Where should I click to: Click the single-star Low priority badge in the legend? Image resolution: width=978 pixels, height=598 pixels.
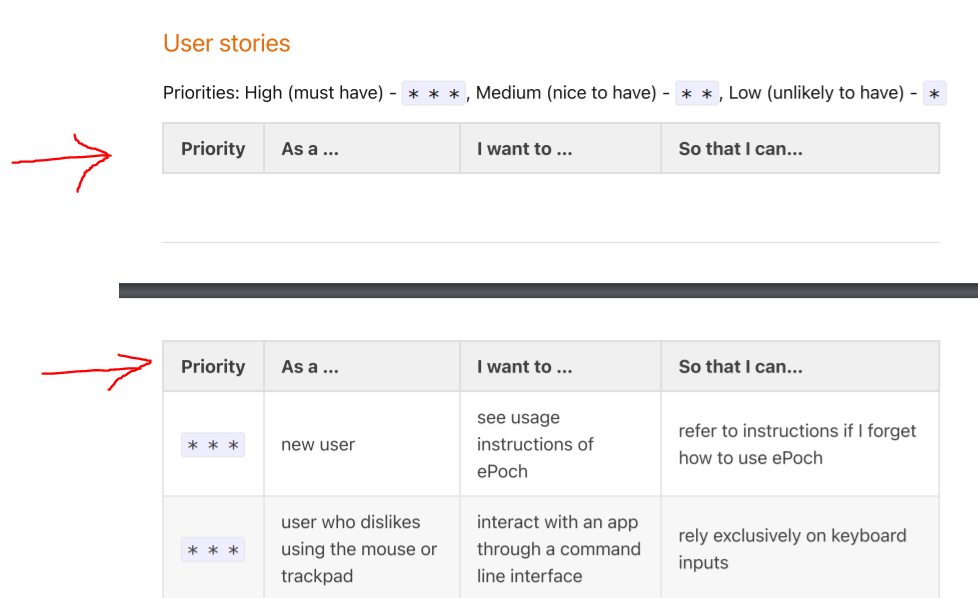click(934, 94)
